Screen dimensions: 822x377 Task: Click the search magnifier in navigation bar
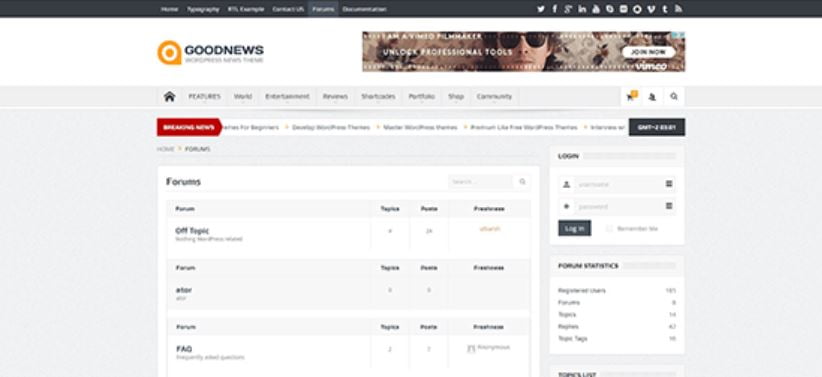[x=674, y=96]
